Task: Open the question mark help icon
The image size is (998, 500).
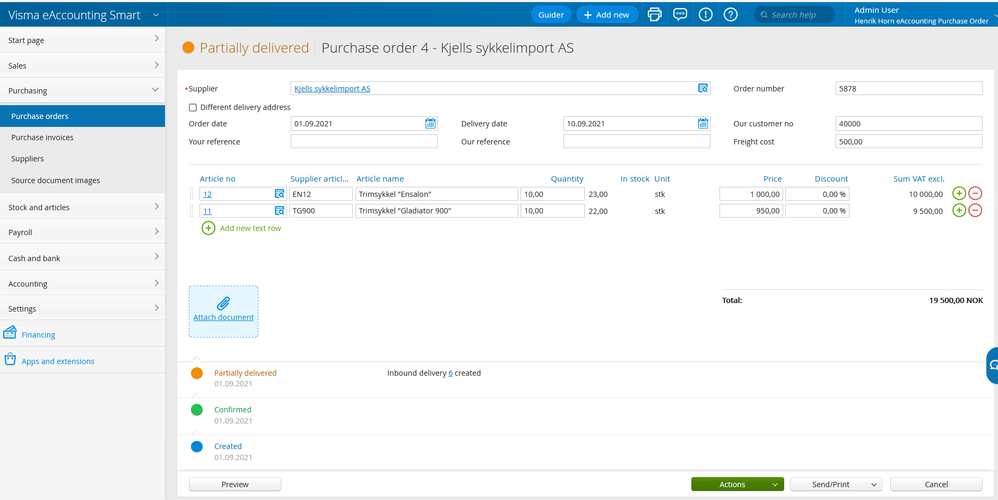Action: coord(731,15)
